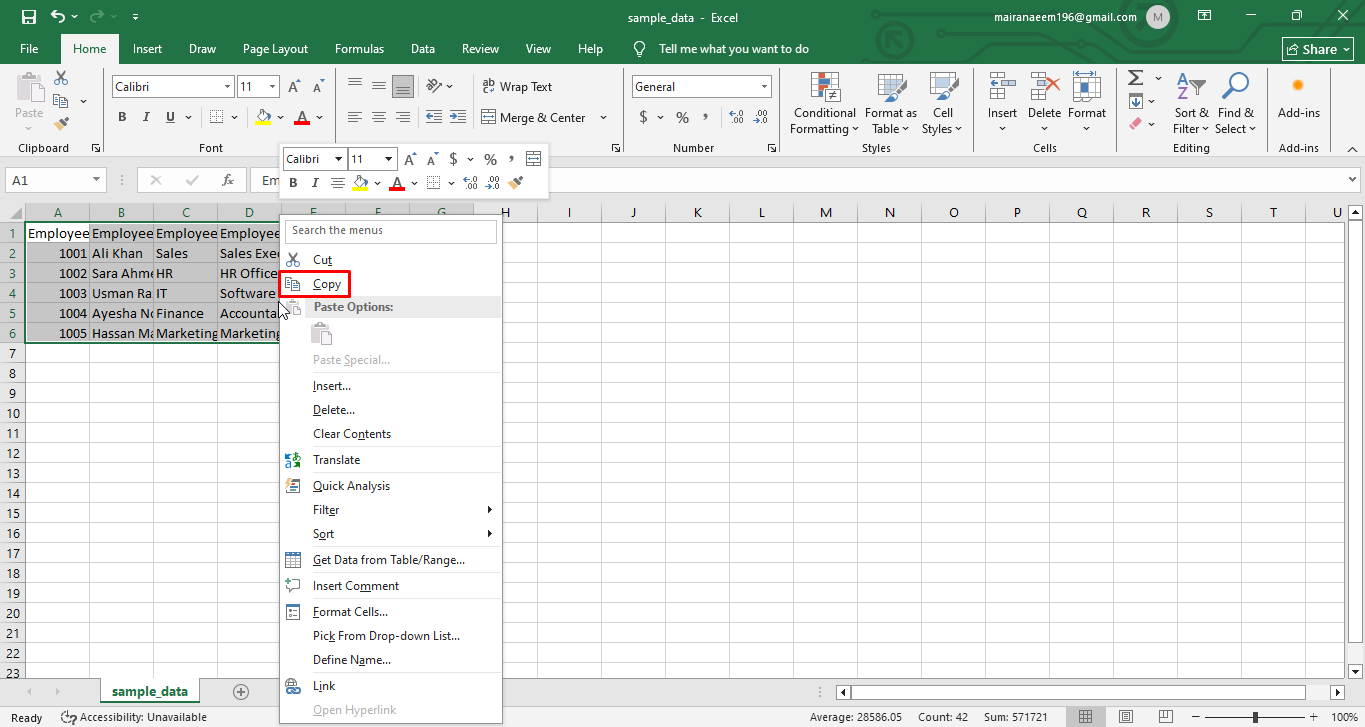Click the Add-ins button

[1298, 97]
